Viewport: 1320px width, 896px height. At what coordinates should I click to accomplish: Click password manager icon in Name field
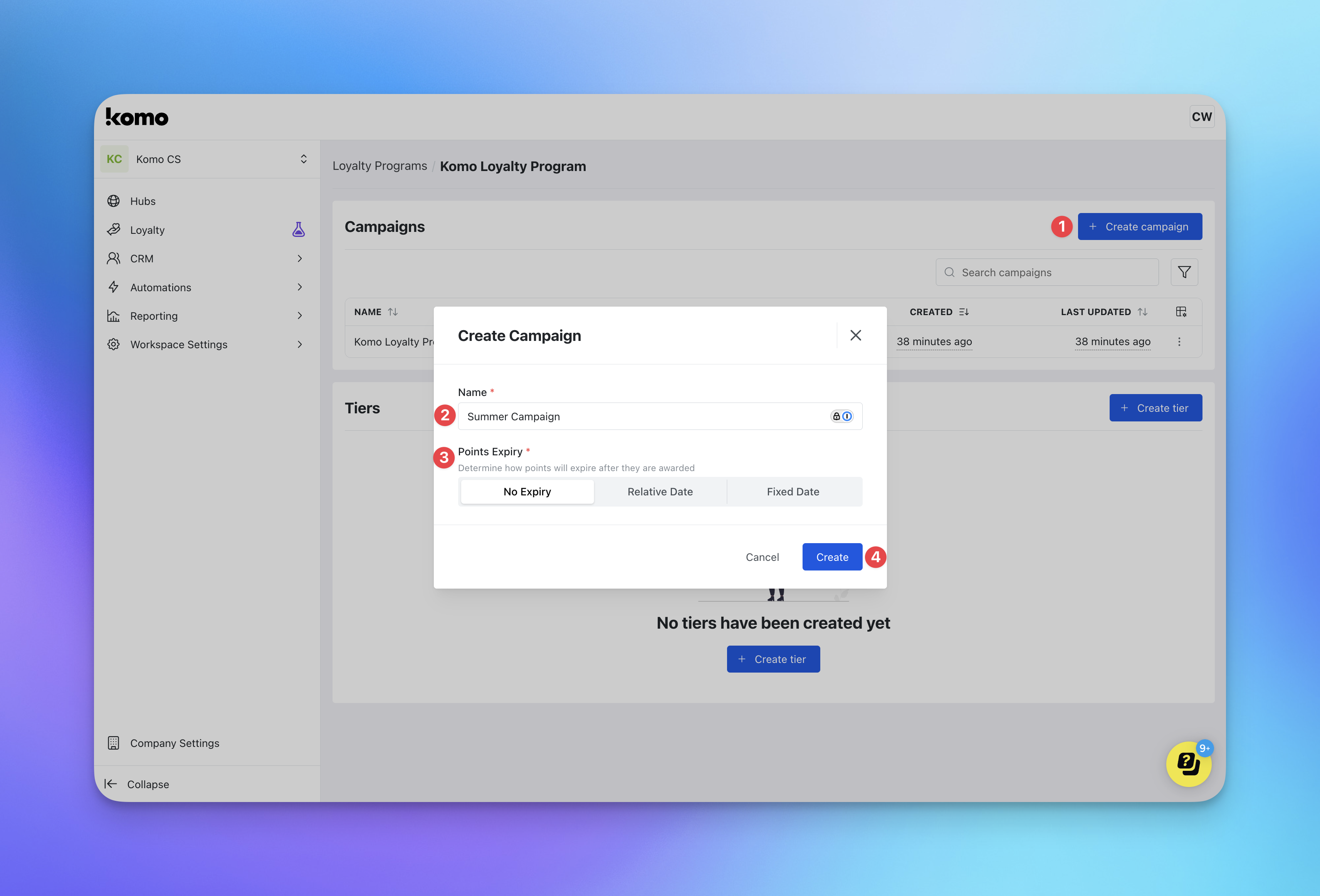tap(842, 416)
